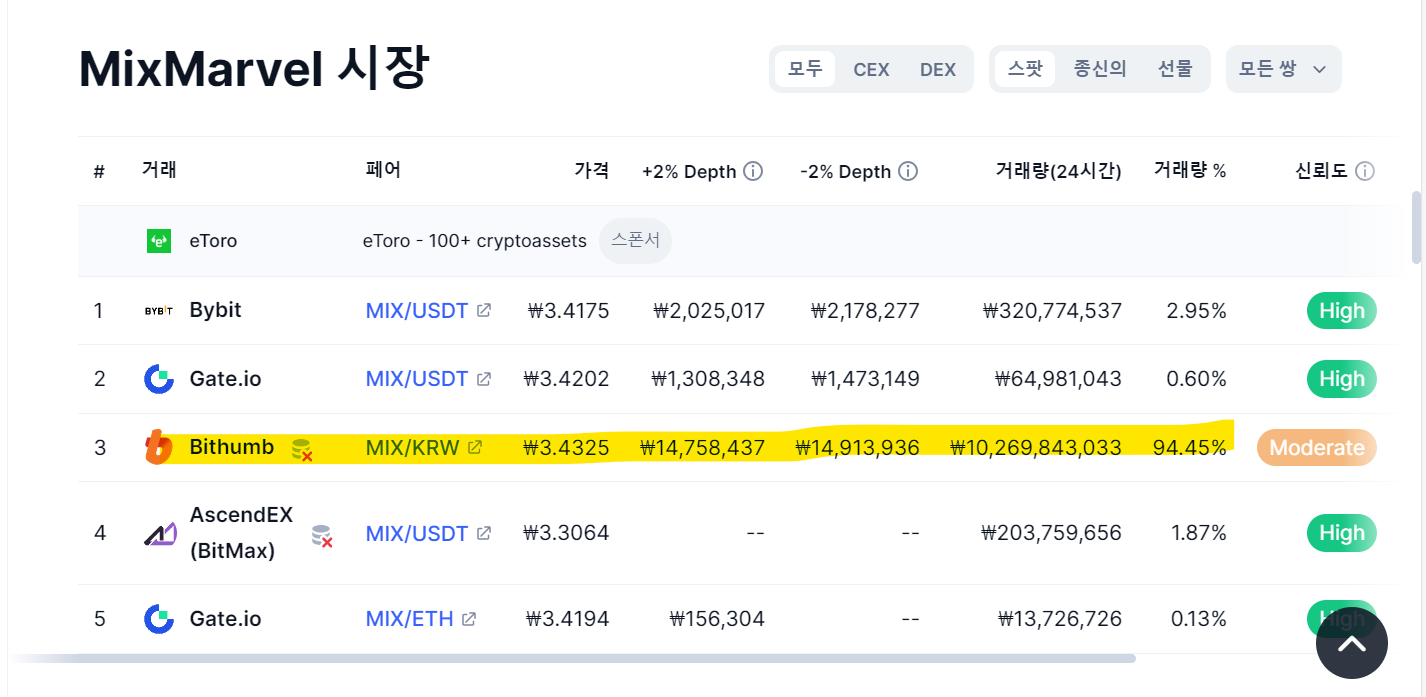The image size is (1426, 697).
Task: Click the Bybit exchange logo
Action: pos(159,311)
